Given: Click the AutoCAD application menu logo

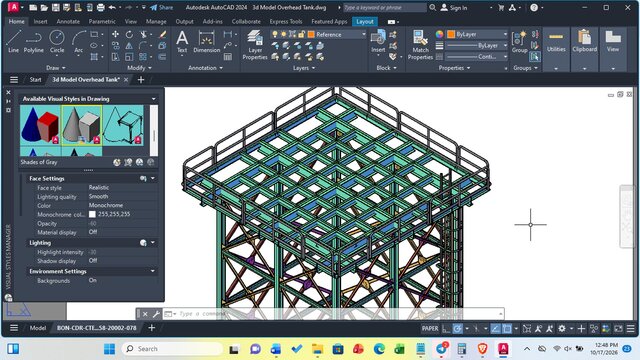Looking at the screenshot, I should tap(13, 7).
